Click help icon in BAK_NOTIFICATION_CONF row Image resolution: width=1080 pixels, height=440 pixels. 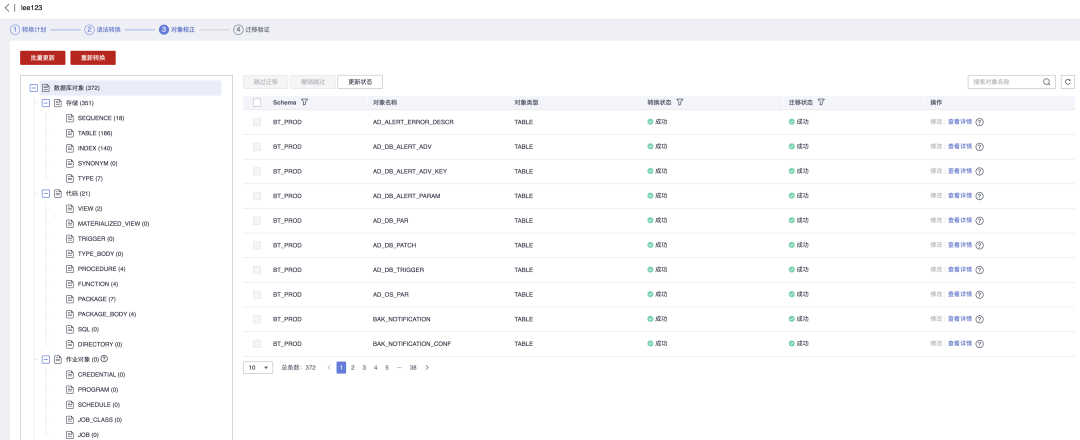click(x=979, y=344)
